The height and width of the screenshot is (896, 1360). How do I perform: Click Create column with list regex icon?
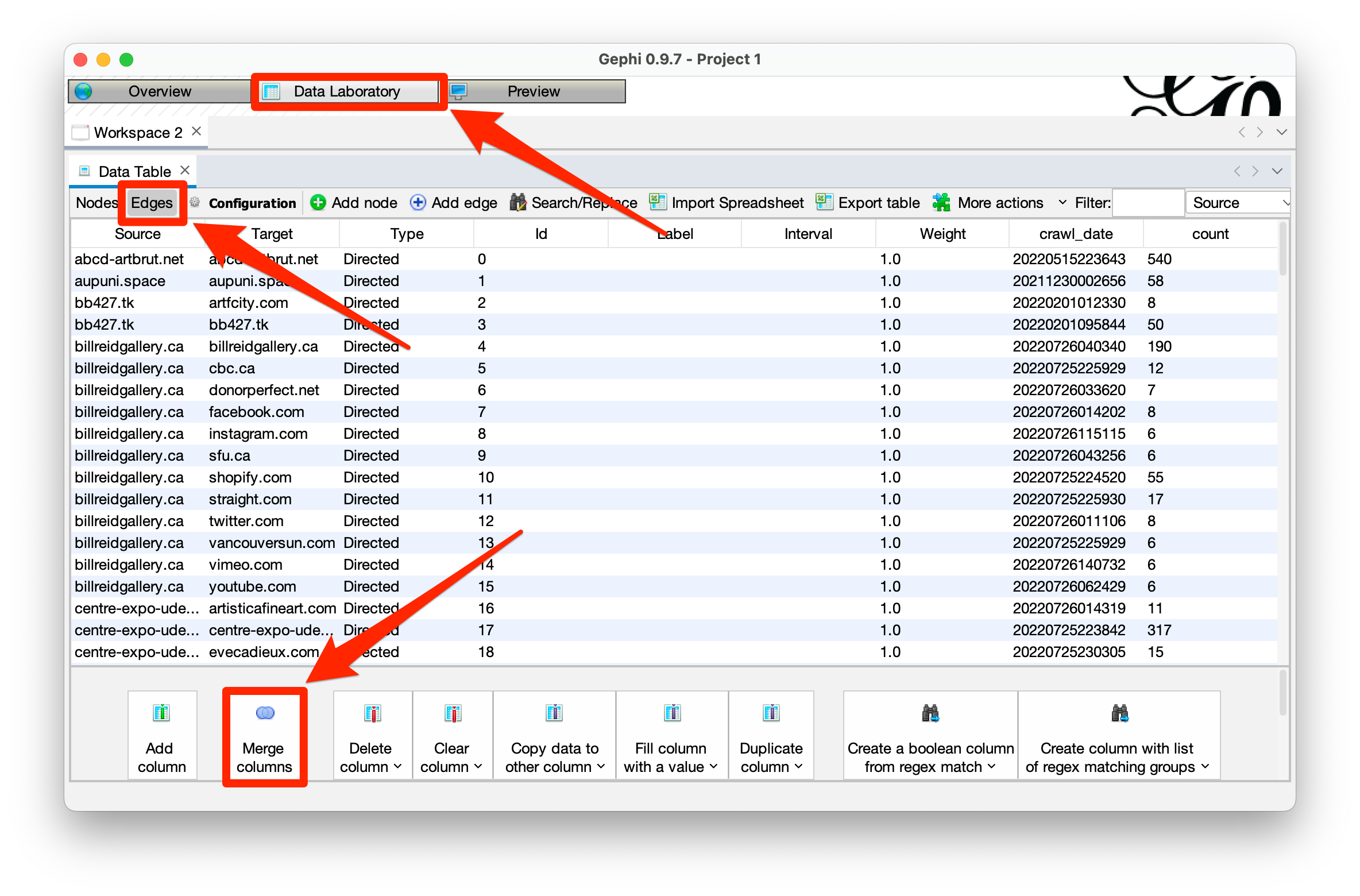click(1120, 713)
